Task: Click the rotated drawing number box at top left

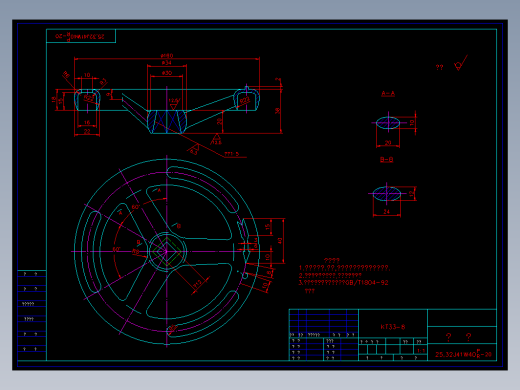Action: click(x=81, y=36)
